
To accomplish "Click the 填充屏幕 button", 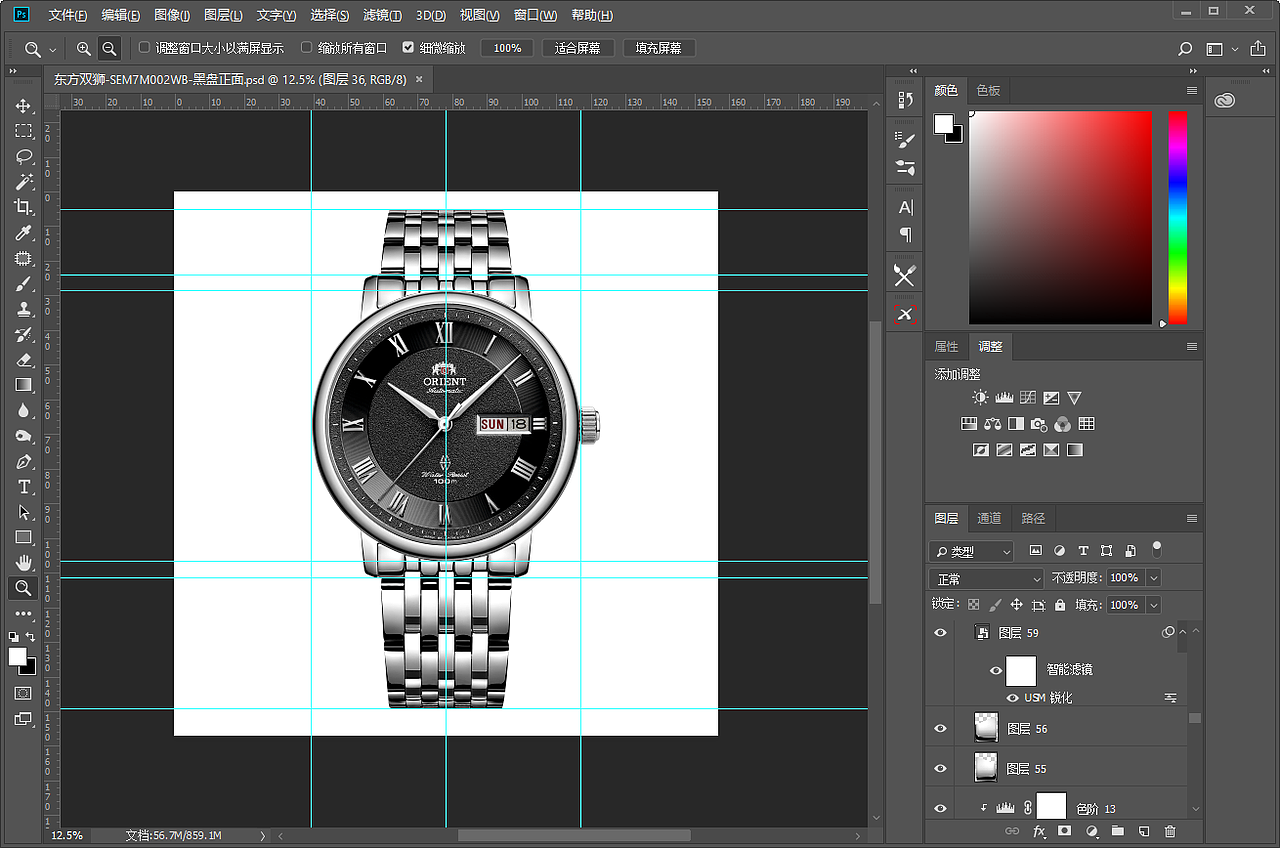I will 659,48.
